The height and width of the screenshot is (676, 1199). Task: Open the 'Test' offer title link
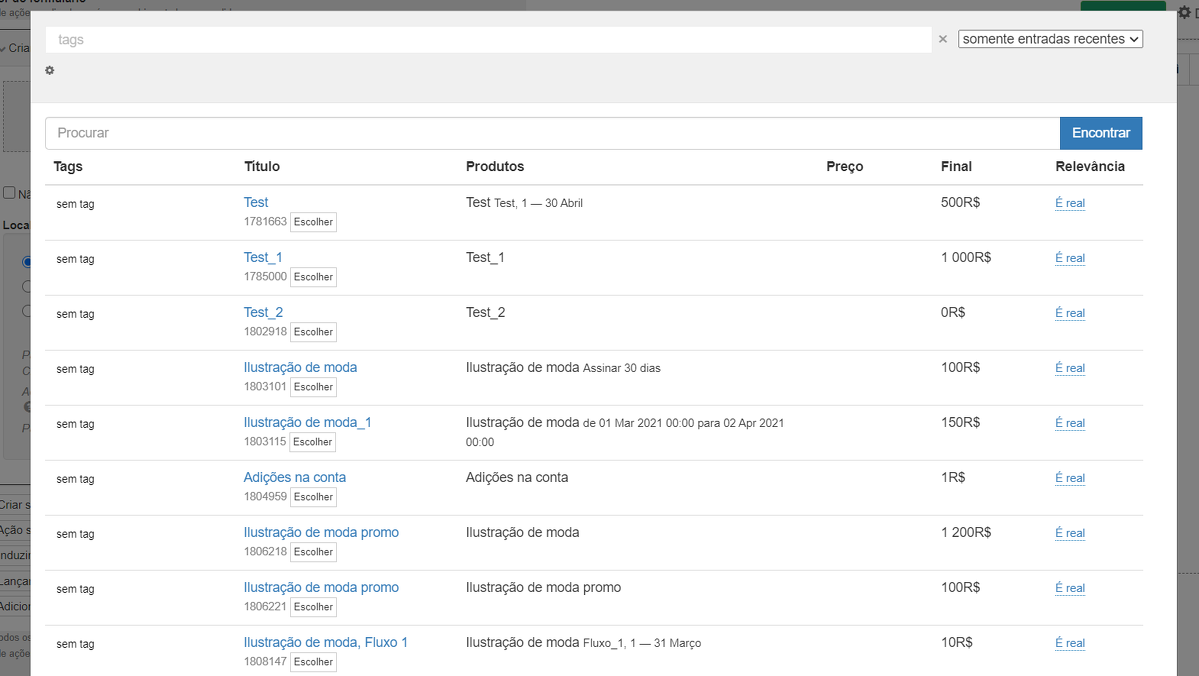256,202
